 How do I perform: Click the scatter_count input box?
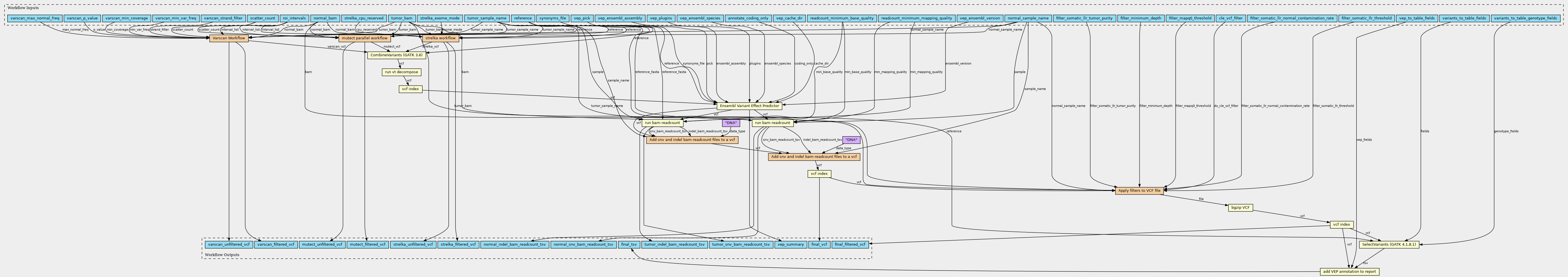tap(263, 18)
